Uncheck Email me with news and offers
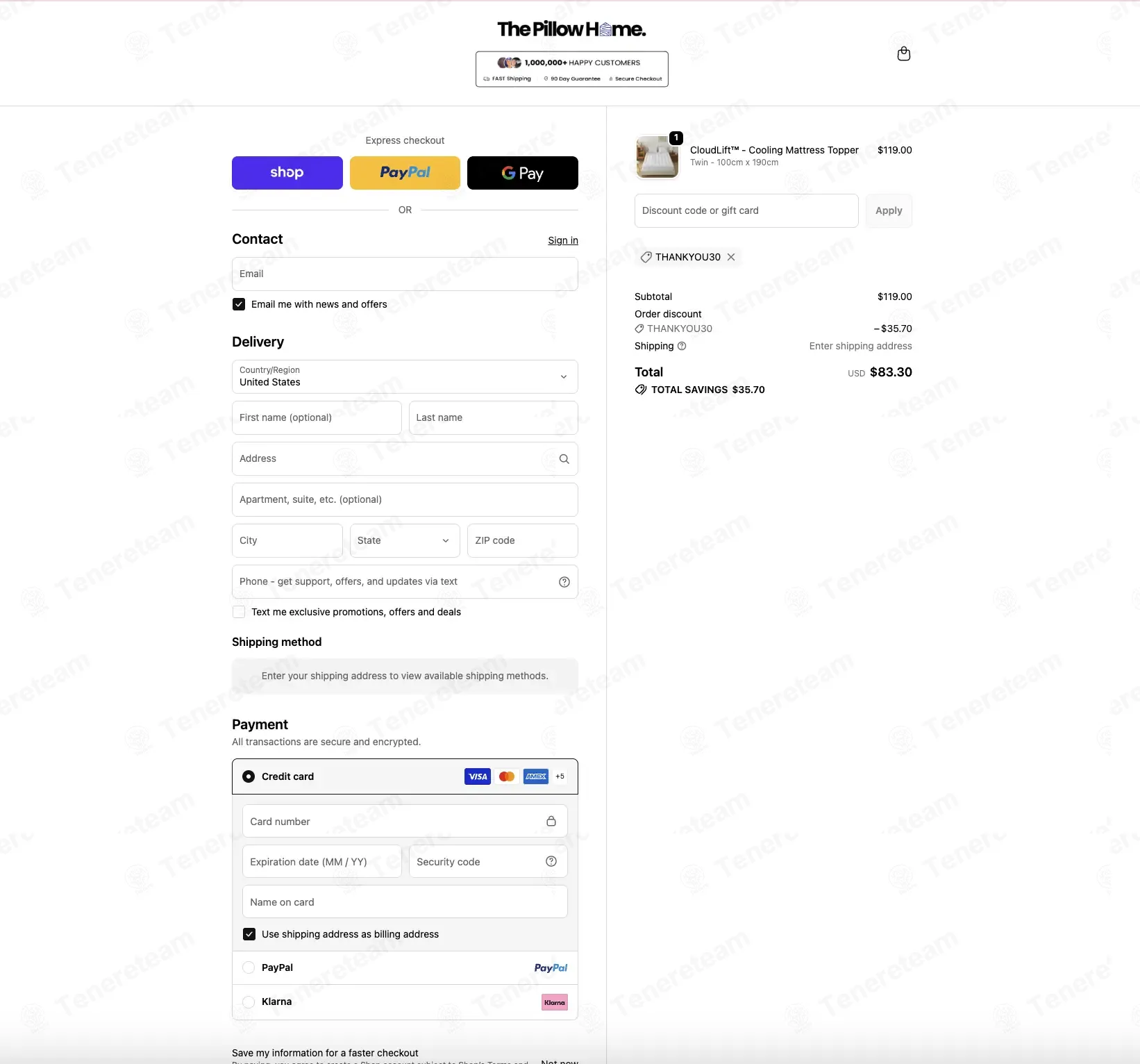The image size is (1140, 1064). pyautogui.click(x=239, y=304)
